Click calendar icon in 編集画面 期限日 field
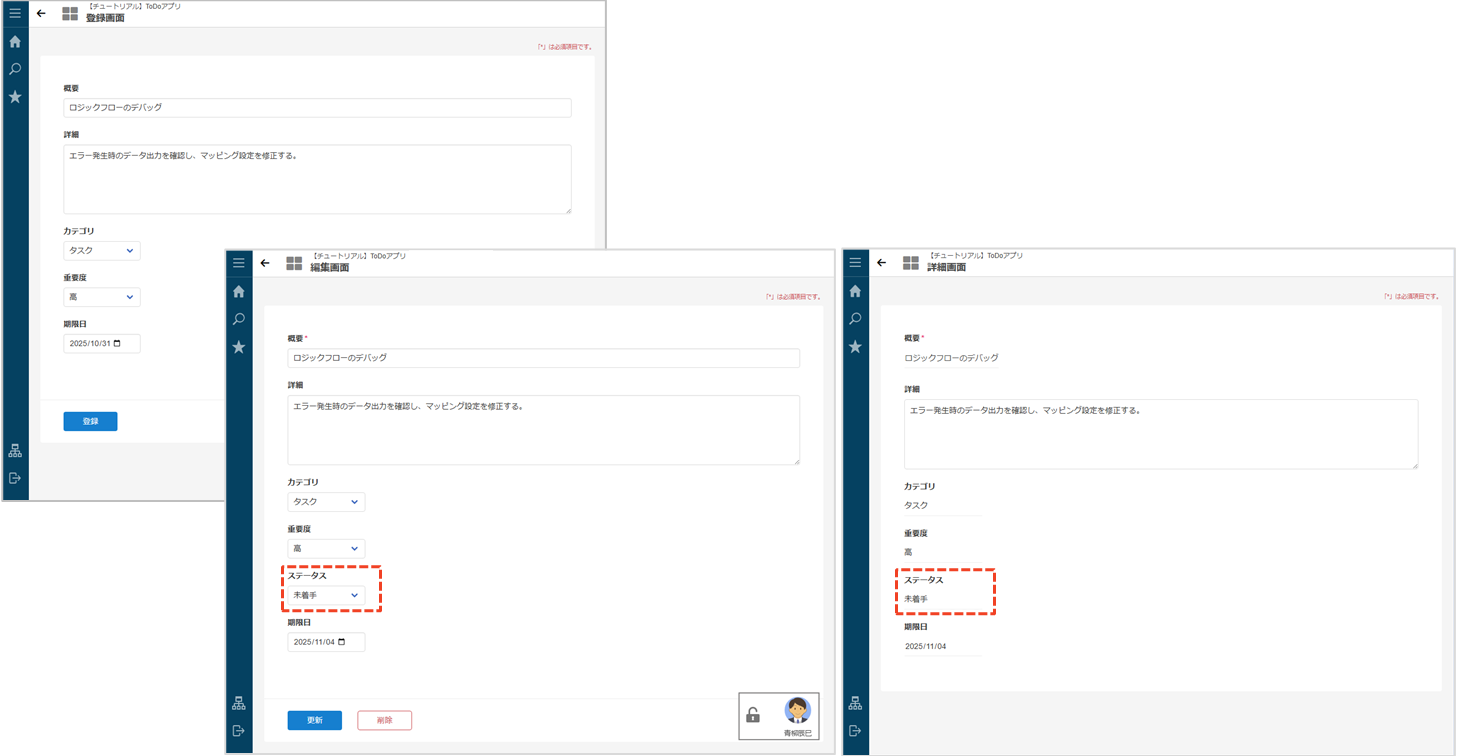This screenshot has width=1459, height=756. 342,642
